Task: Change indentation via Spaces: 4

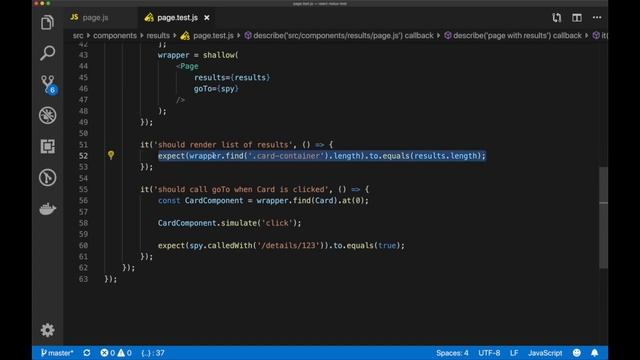Action: pyautogui.click(x=452, y=353)
